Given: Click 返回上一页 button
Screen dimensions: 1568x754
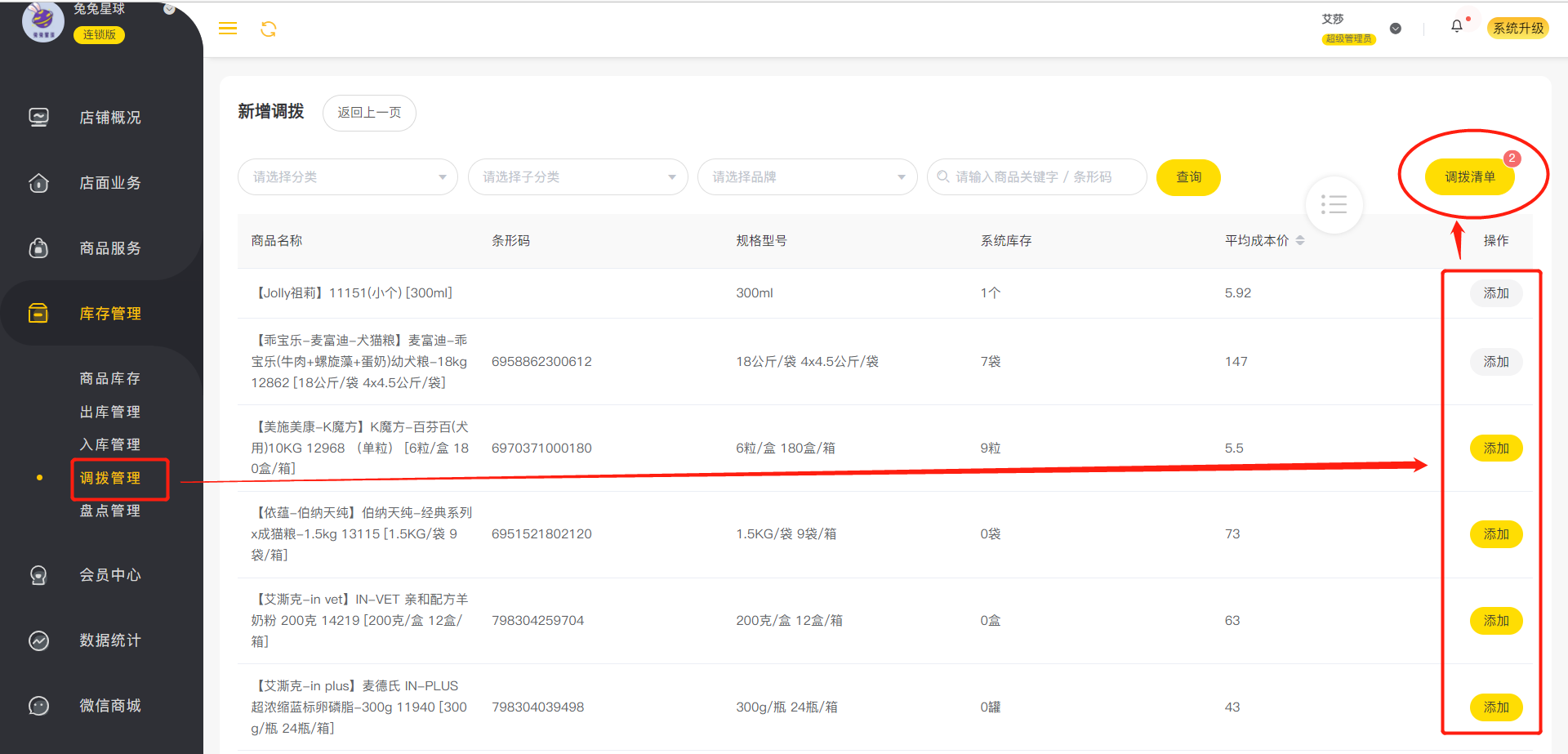Looking at the screenshot, I should click(x=369, y=113).
